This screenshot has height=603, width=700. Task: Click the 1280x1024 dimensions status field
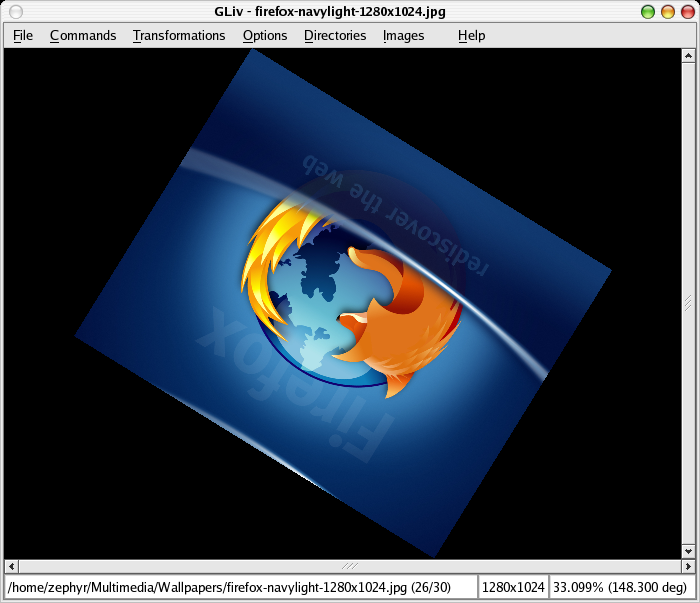point(513,587)
